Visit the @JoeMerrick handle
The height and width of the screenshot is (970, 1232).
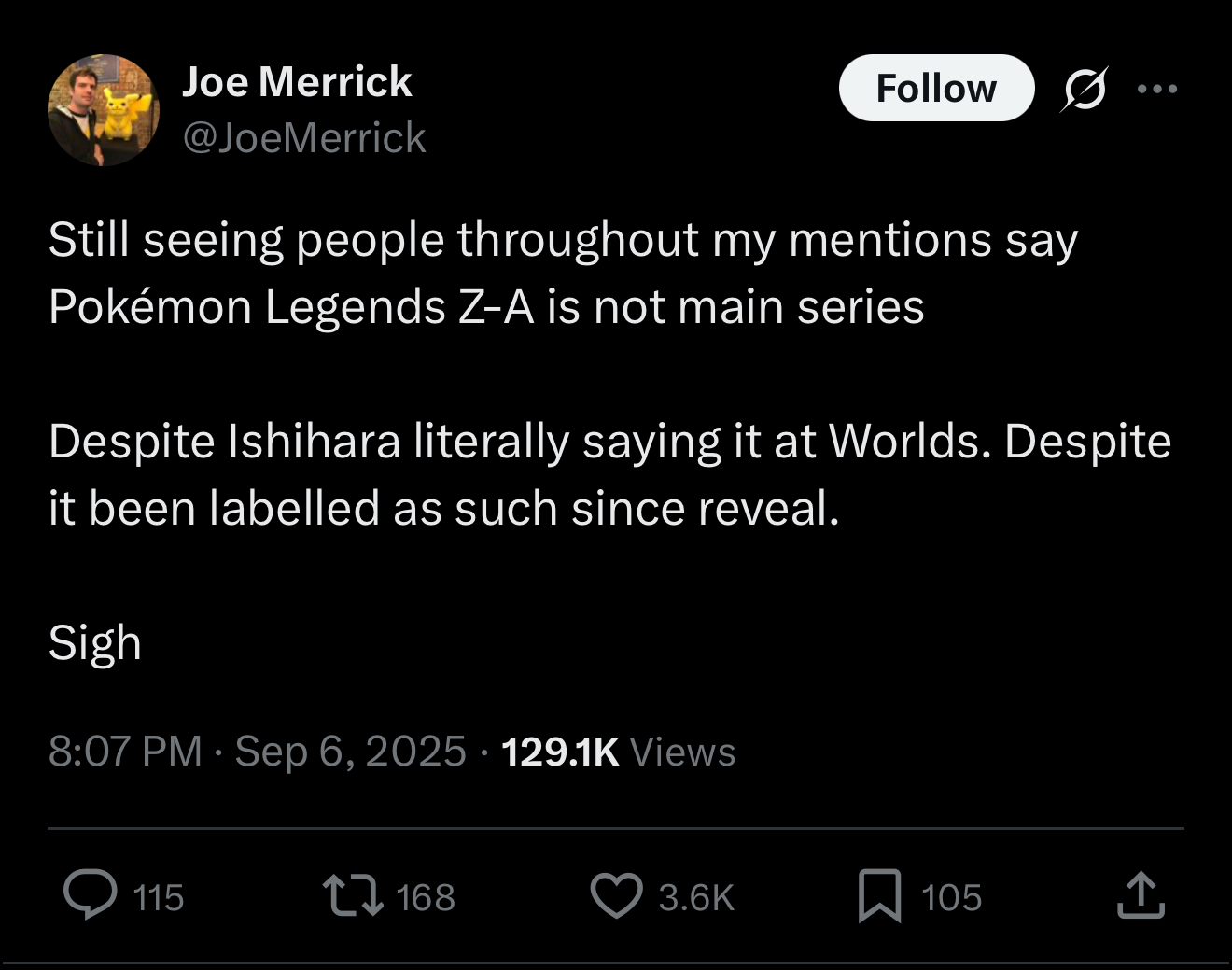304,138
